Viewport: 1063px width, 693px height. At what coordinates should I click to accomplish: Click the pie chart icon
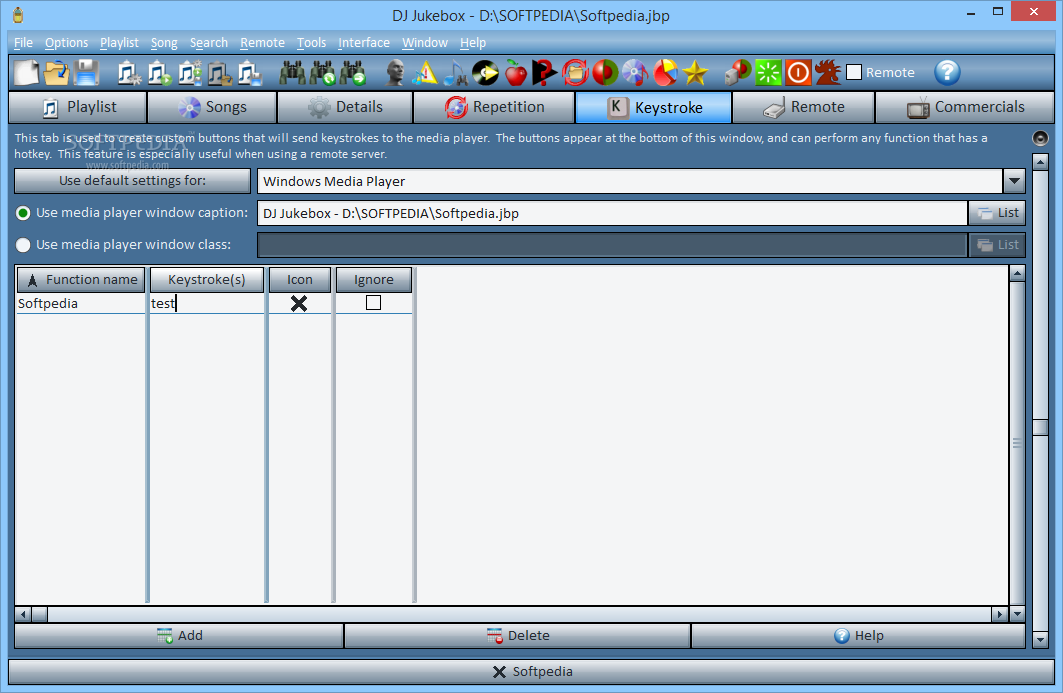tap(665, 73)
